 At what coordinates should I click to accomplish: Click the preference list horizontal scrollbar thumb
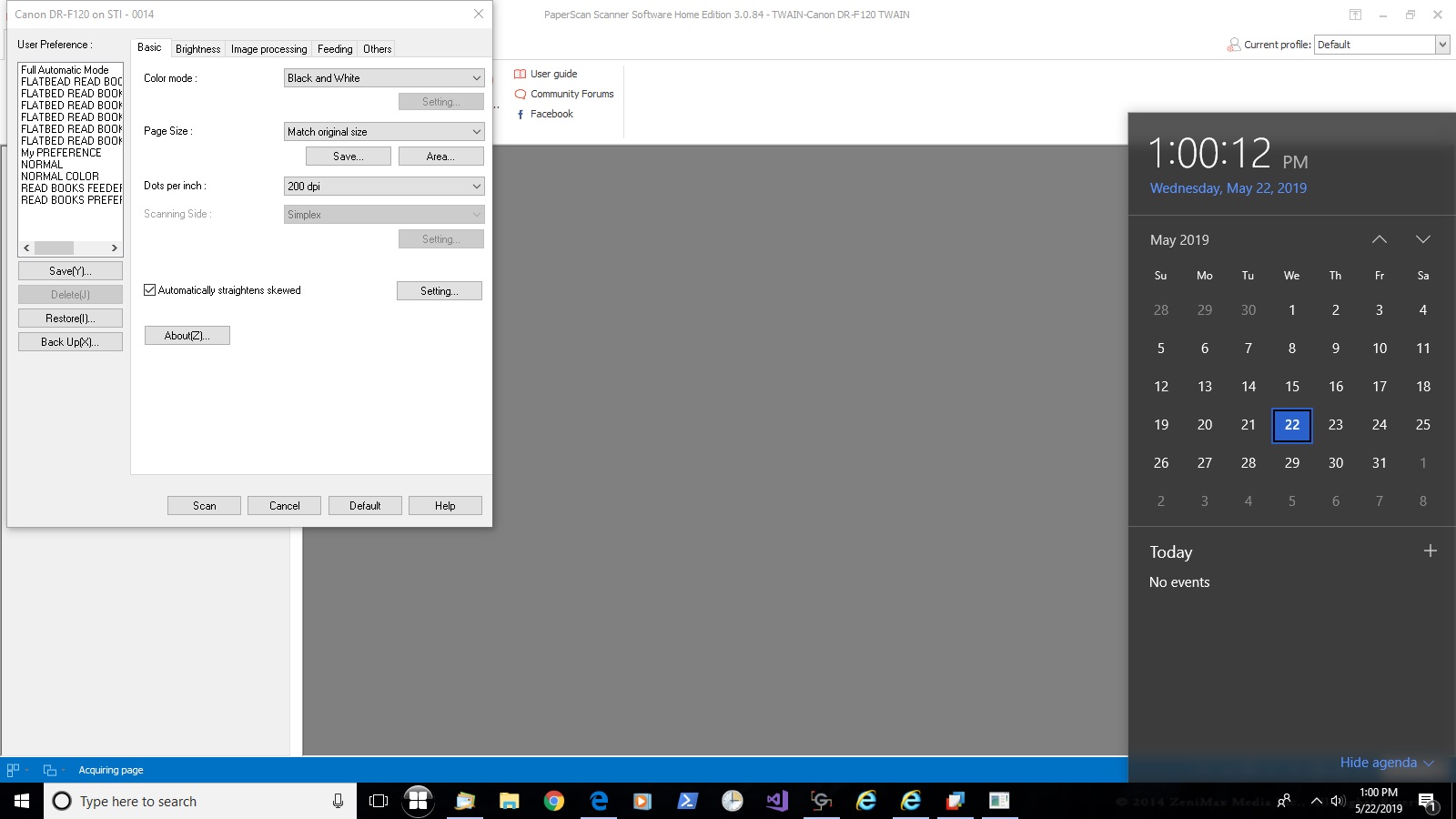55,248
